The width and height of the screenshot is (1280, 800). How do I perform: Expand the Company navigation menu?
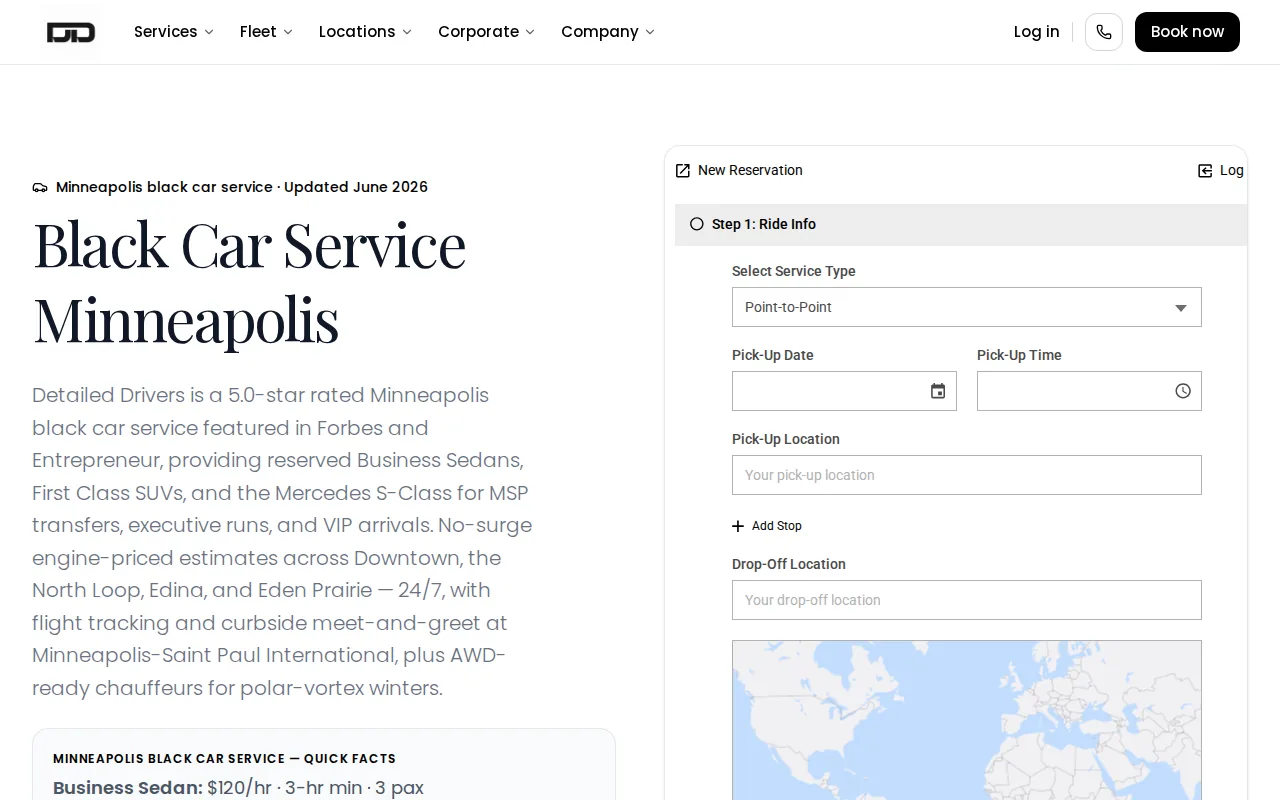pyautogui.click(x=608, y=32)
